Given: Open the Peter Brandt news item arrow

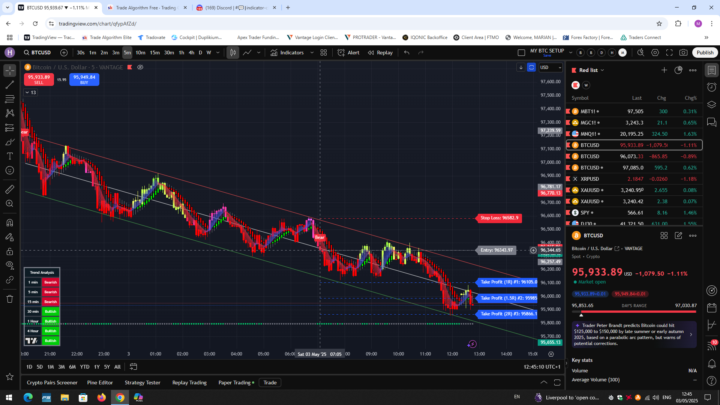Looking at the screenshot, I should 691,335.
